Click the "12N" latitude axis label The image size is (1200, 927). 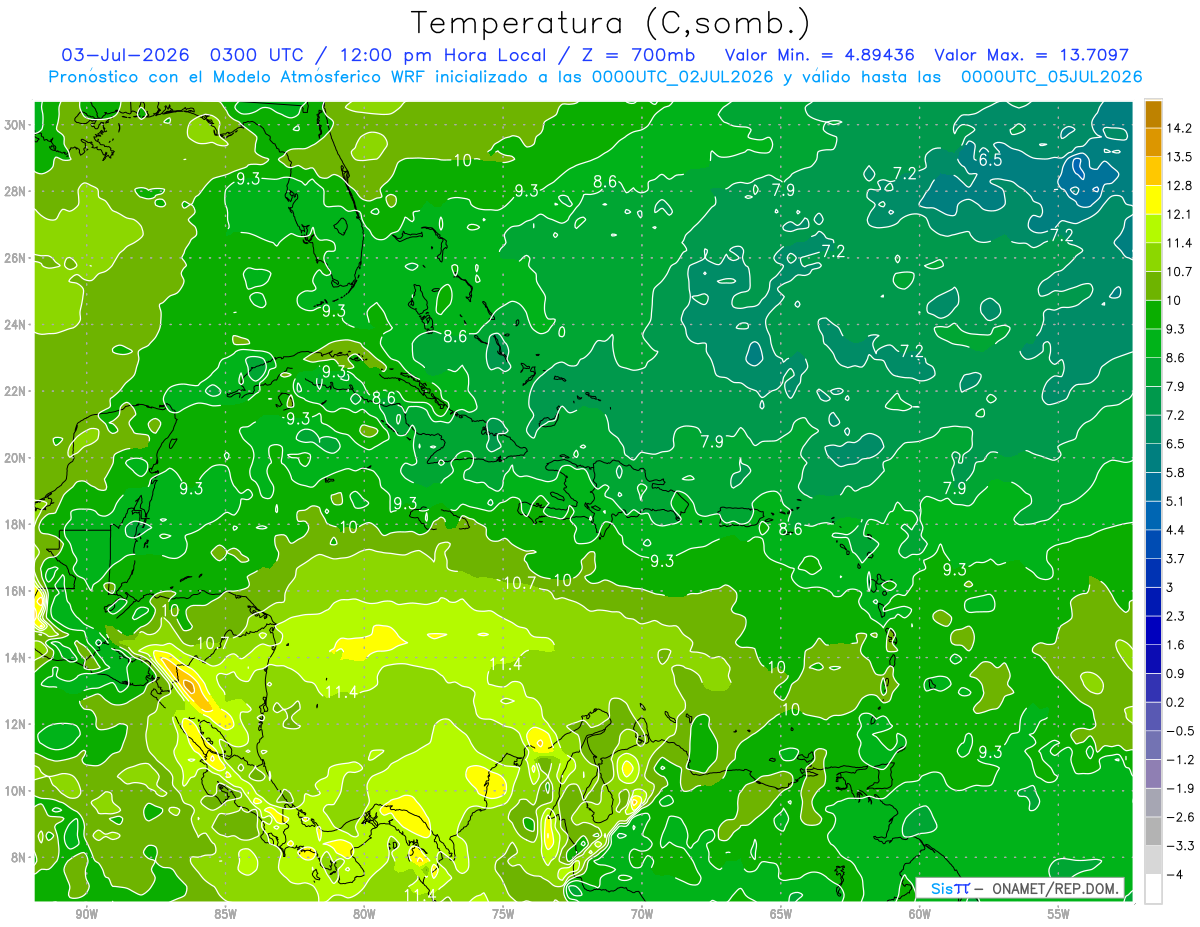(14, 724)
